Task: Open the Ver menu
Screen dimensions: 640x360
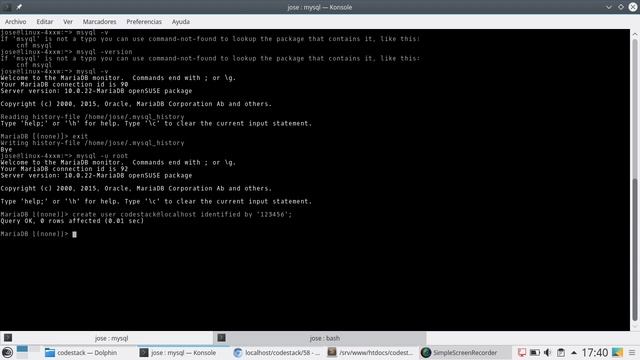Action: tap(68, 22)
